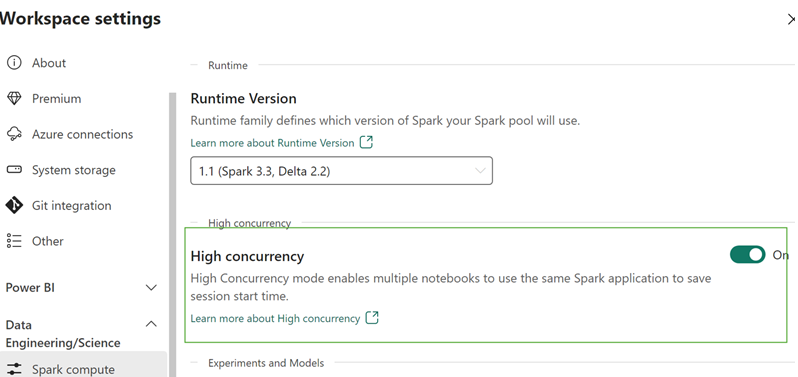Viewport: 798px width, 377px height.
Task: Select the Git integration icon
Action: point(14,206)
